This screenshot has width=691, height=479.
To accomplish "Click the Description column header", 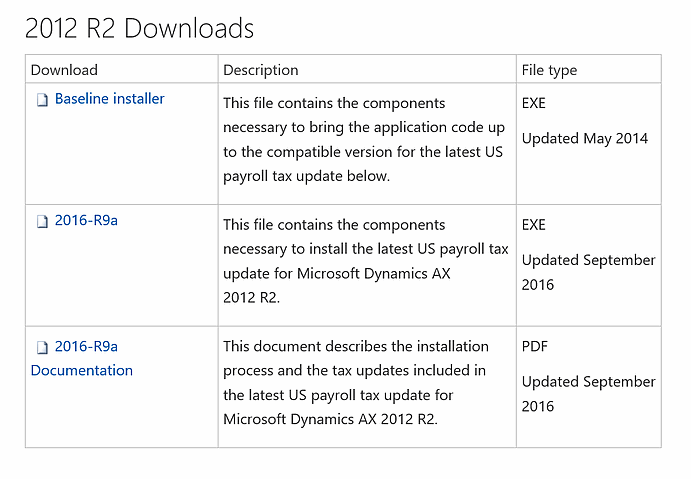I will click(x=260, y=70).
